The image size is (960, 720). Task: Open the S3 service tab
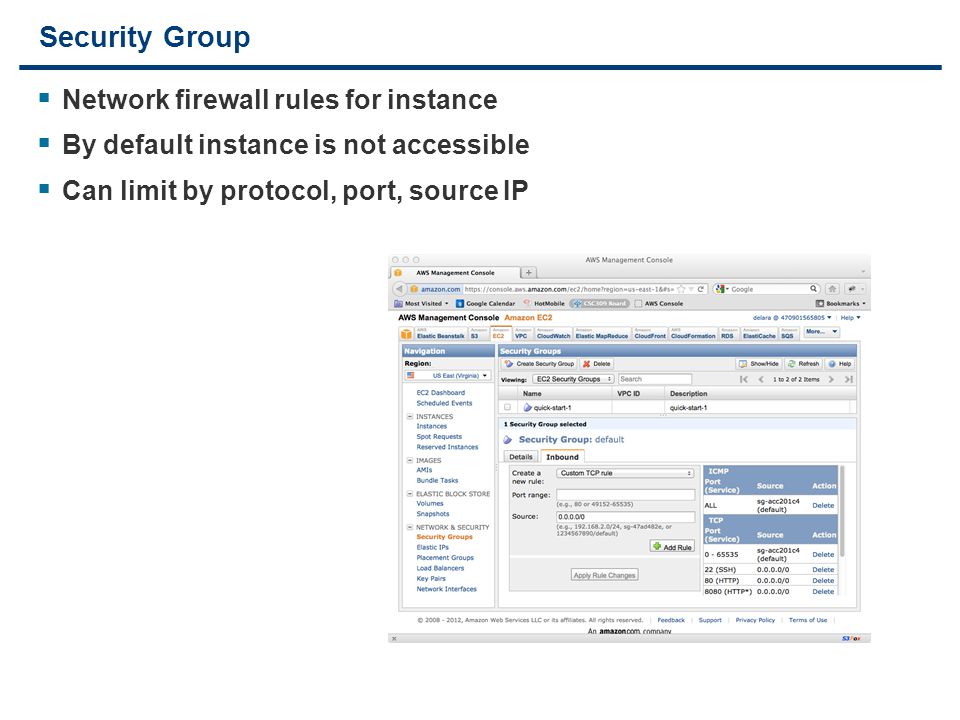(x=478, y=334)
